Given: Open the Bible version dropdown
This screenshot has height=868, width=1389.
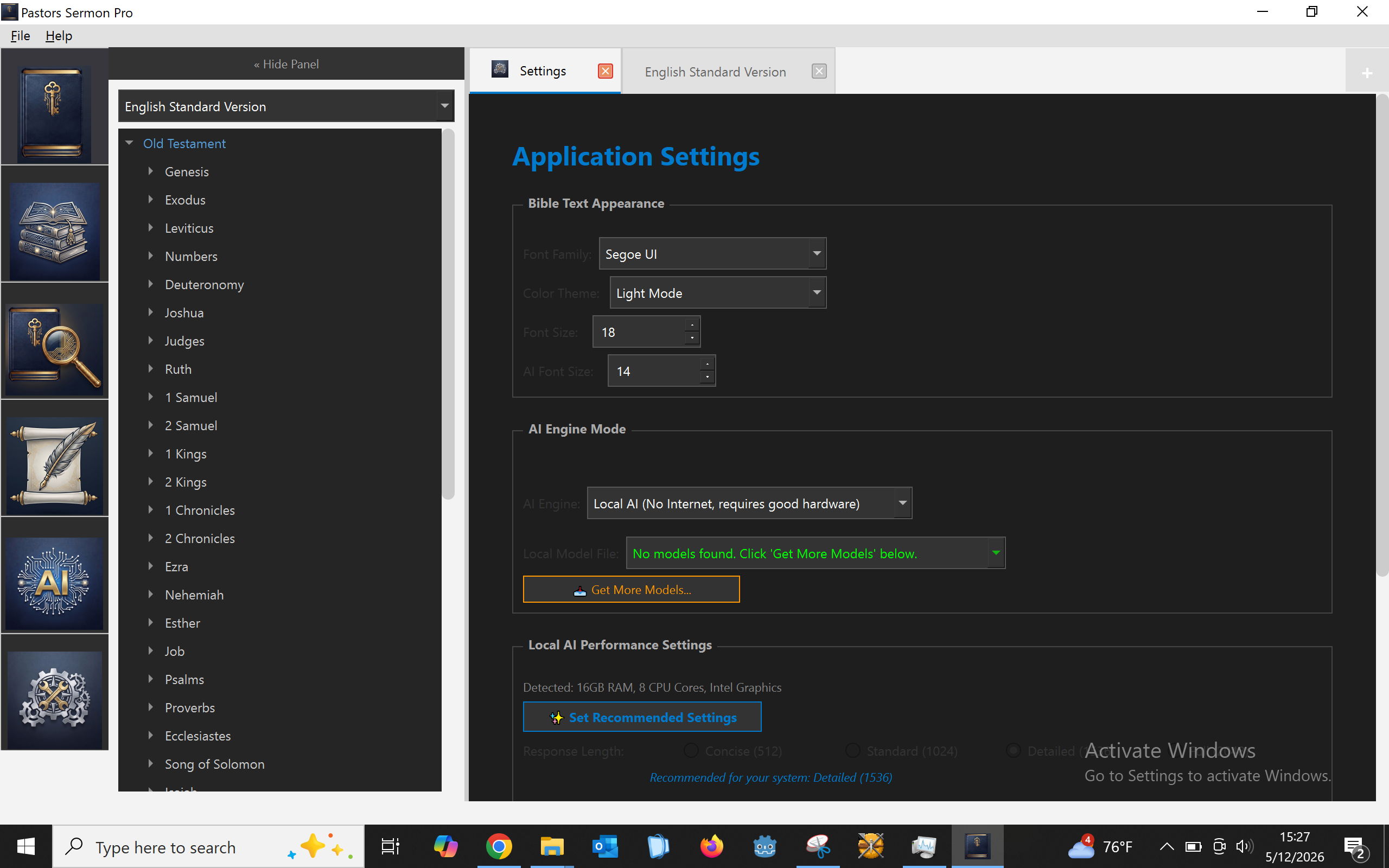Looking at the screenshot, I should tap(286, 106).
